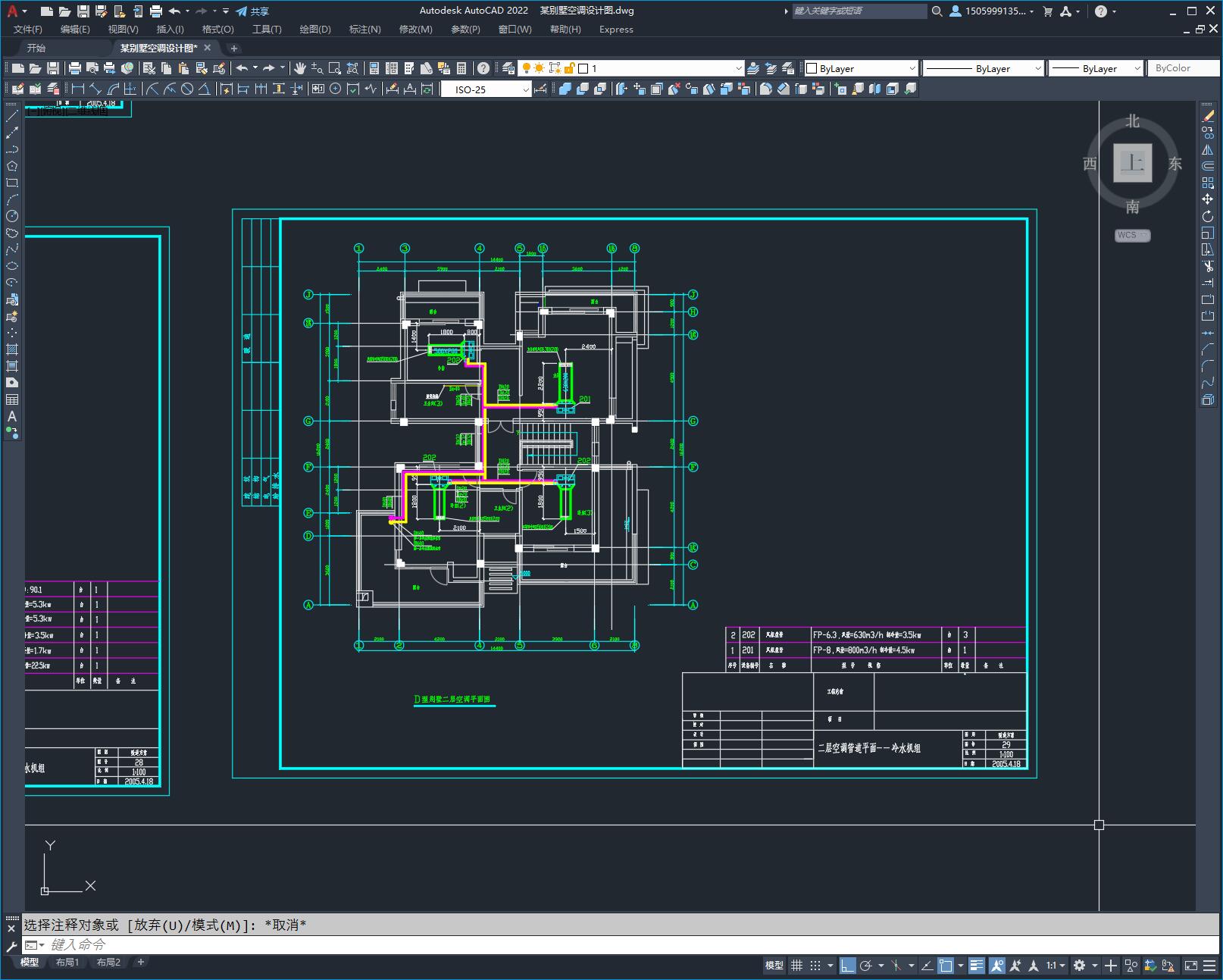This screenshot has height=980, width=1223.
Task: Open the Table insert tool
Action: (12, 399)
